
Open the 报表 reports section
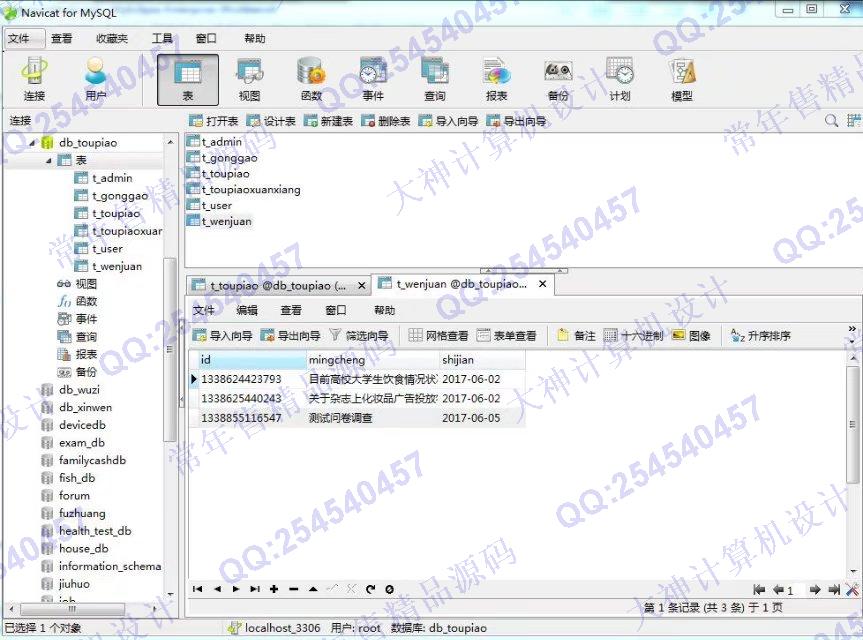pos(496,80)
